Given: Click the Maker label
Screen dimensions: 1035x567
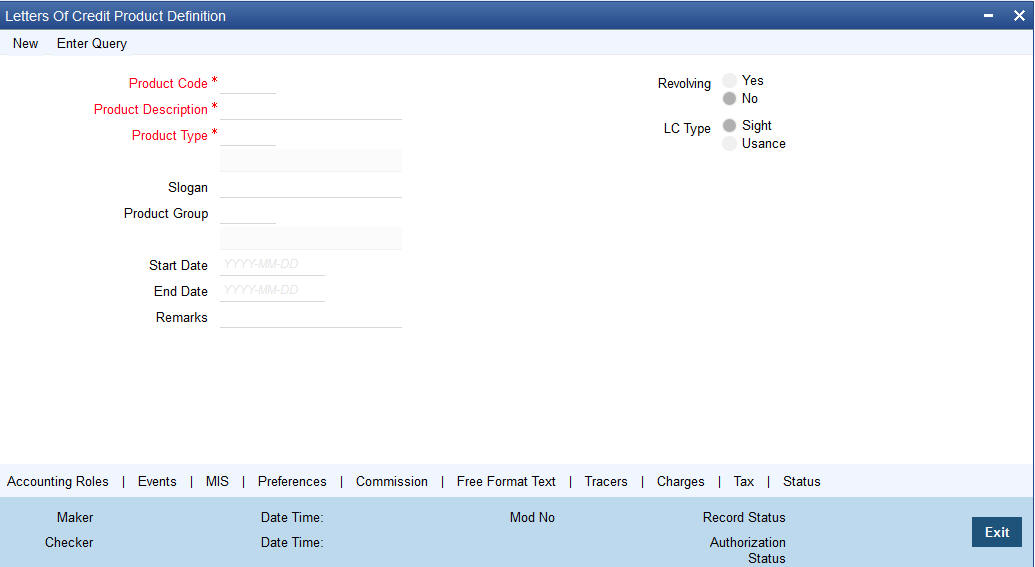Looking at the screenshot, I should tap(75, 517).
